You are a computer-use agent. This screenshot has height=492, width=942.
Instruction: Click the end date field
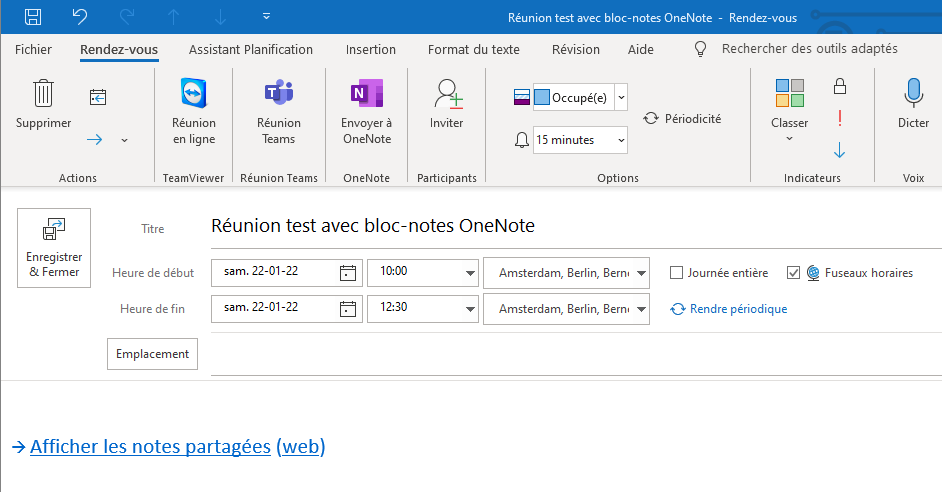pyautogui.click(x=275, y=308)
